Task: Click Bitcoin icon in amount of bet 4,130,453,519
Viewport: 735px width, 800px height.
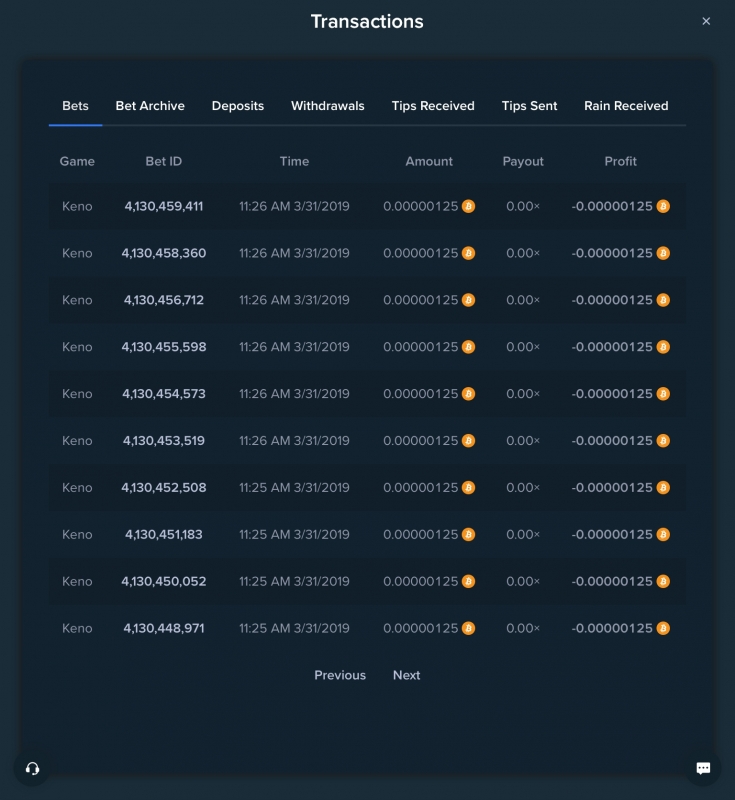Action: coord(468,441)
